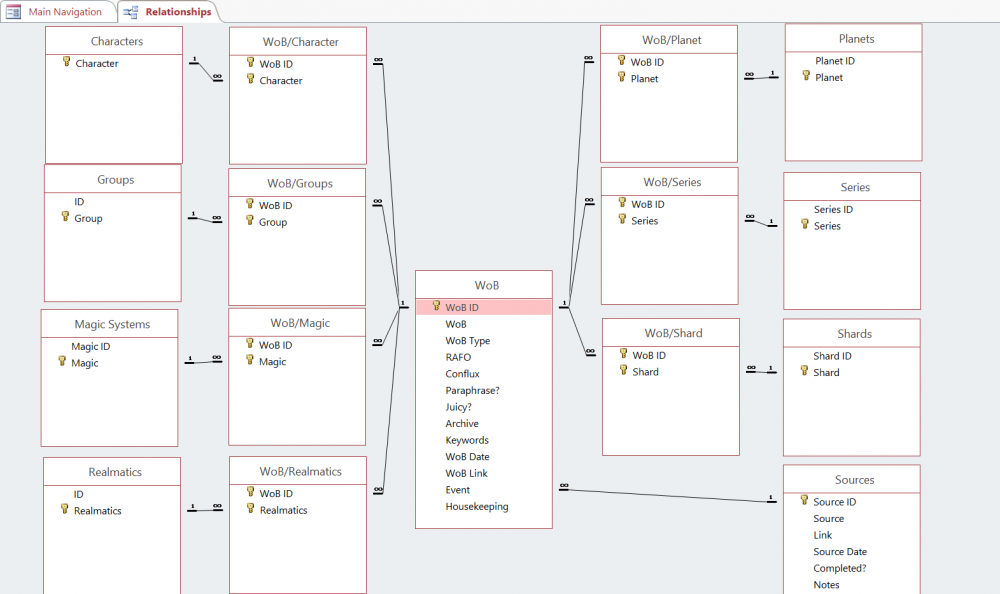Click the key icon beside WoB ID in WoB table
The width and height of the screenshot is (1000, 594).
[436, 306]
